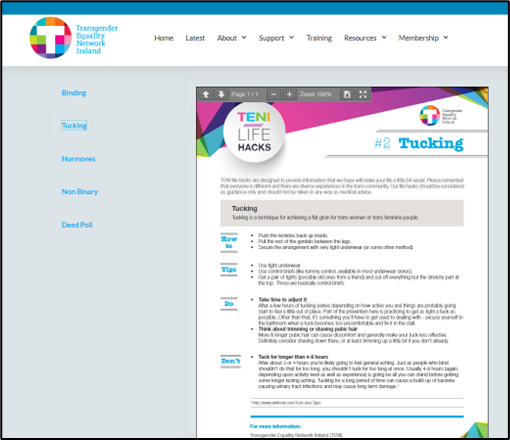Viewport: 510px width, 440px height.
Task: Click 'Think about trimming or shaving' bold text
Action: click(x=308, y=329)
